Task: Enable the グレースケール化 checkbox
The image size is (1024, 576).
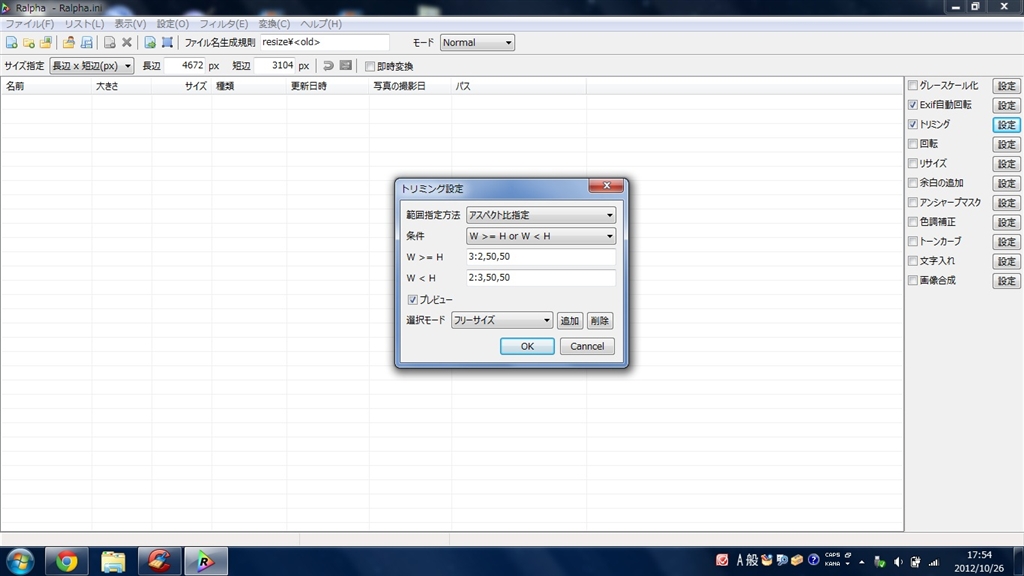Action: click(913, 86)
